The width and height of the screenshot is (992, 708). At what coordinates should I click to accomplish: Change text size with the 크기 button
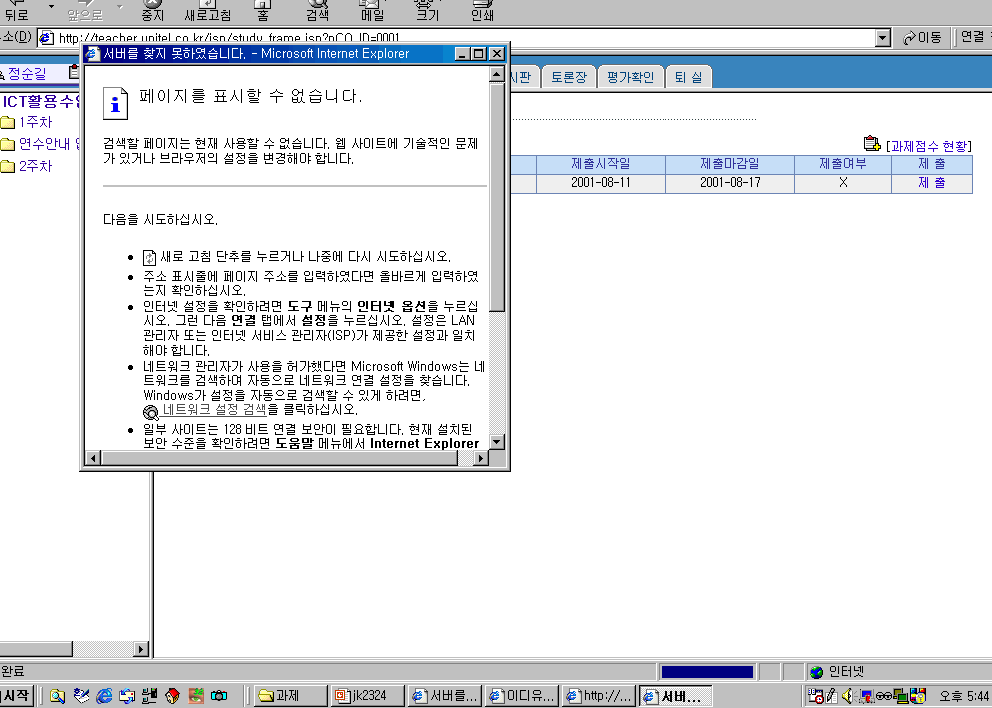click(428, 9)
